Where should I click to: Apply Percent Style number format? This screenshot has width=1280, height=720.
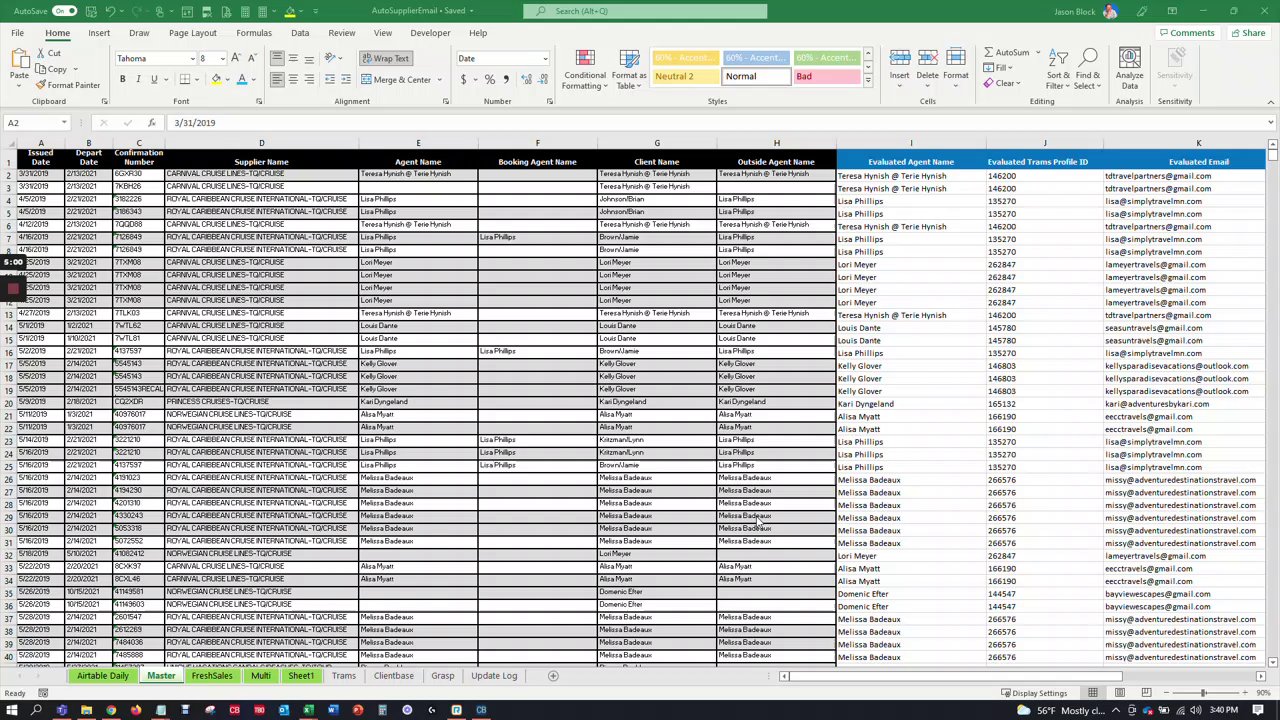click(x=489, y=79)
